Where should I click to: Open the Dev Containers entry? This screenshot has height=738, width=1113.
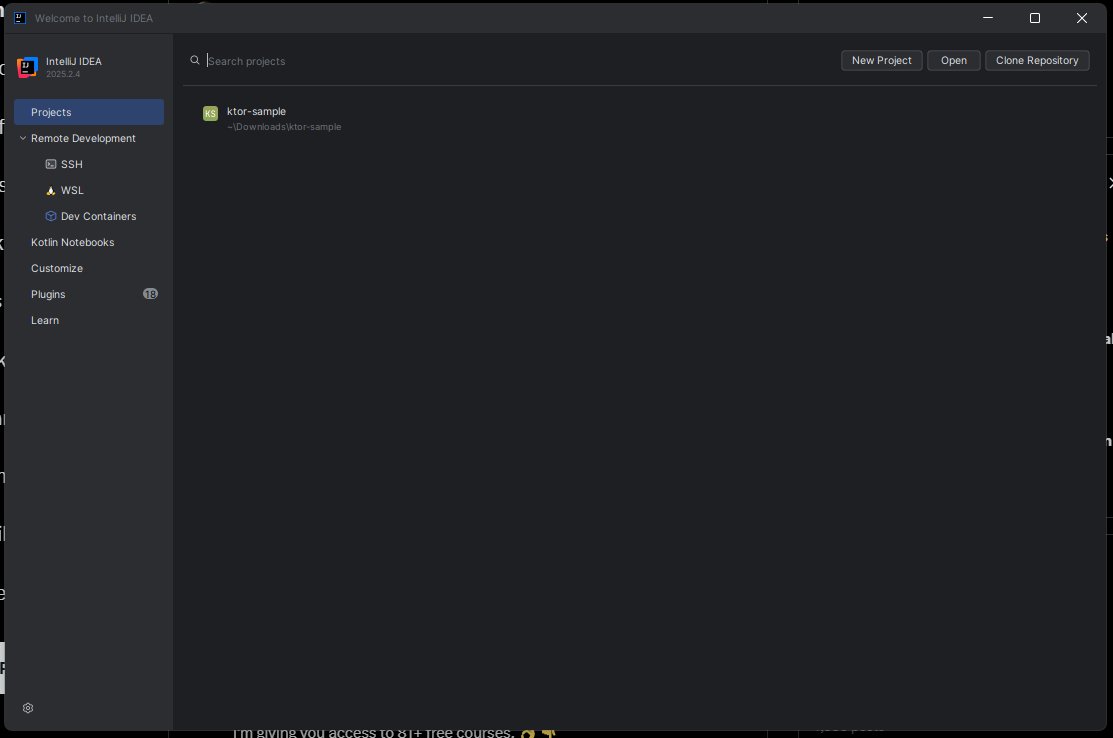tap(89, 216)
